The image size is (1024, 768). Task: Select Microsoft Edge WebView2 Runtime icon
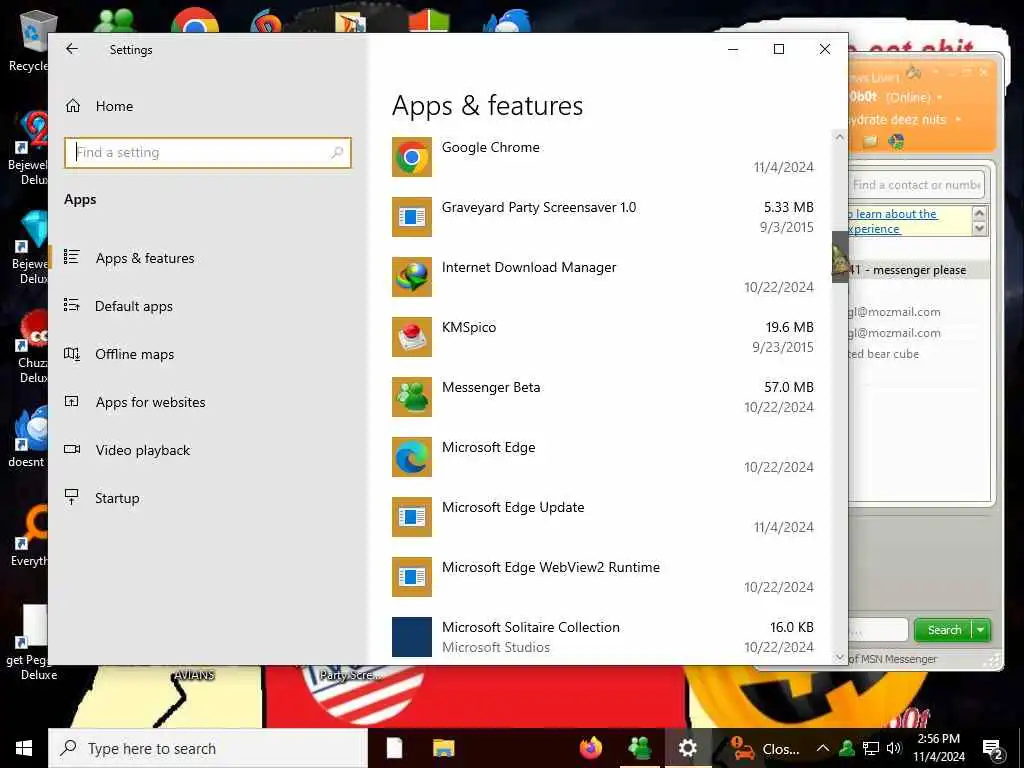411,577
